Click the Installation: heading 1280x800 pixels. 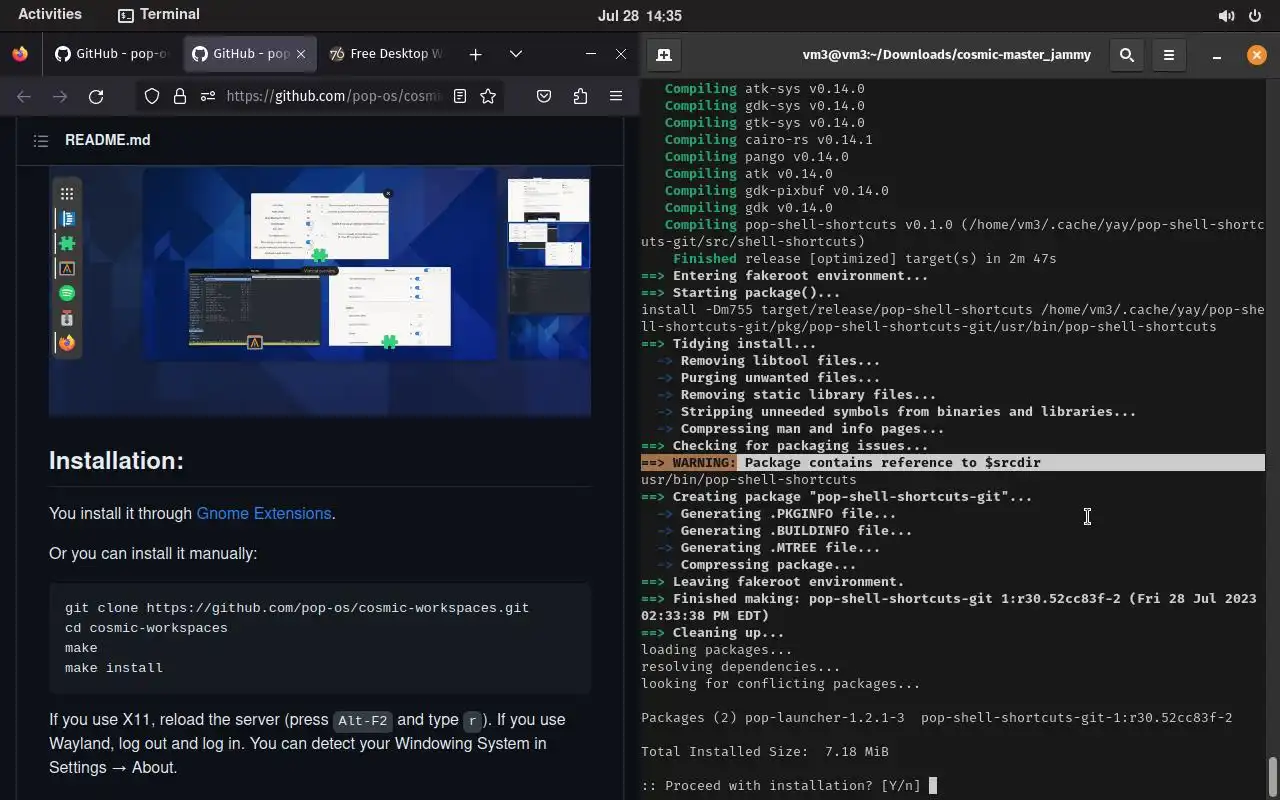point(116,461)
